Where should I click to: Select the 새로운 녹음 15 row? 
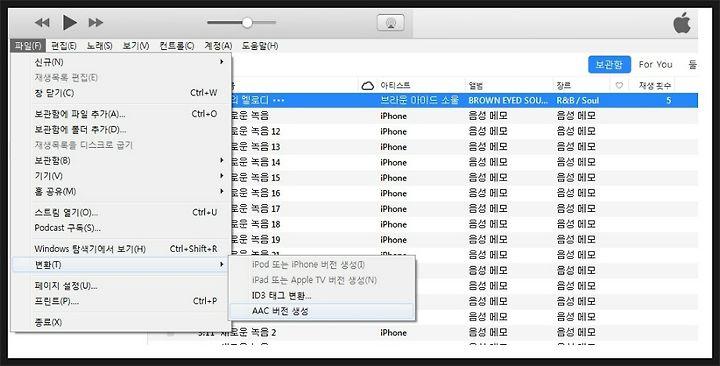click(x=464, y=178)
